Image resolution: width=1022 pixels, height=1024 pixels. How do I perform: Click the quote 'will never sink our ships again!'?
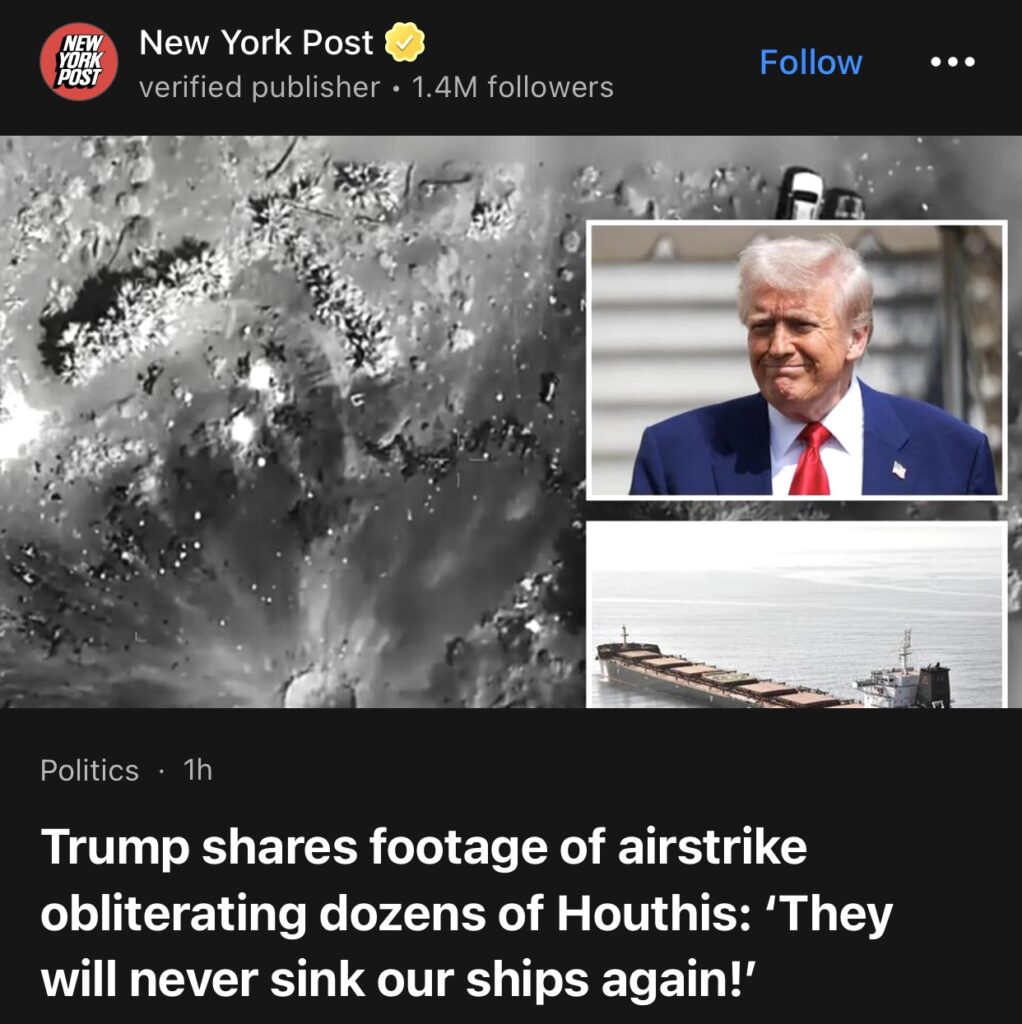398,980
